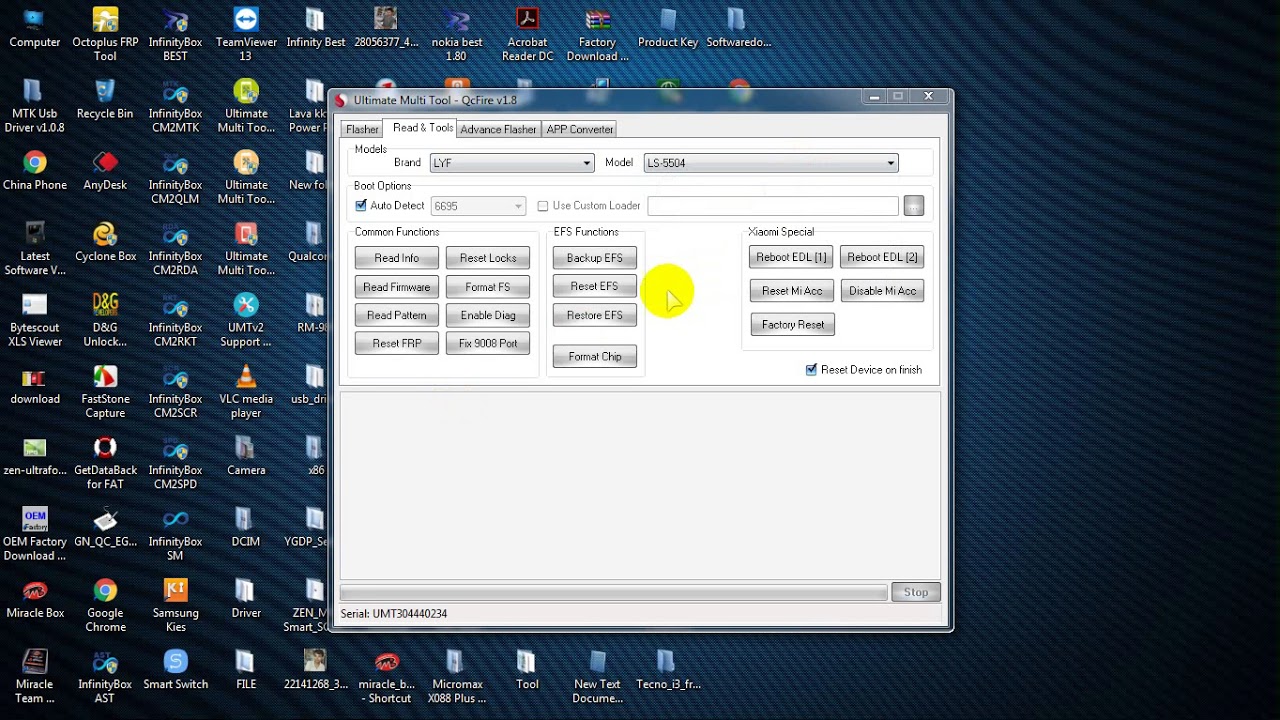Click the Stop button
Image resolution: width=1280 pixels, height=720 pixels.
916,592
